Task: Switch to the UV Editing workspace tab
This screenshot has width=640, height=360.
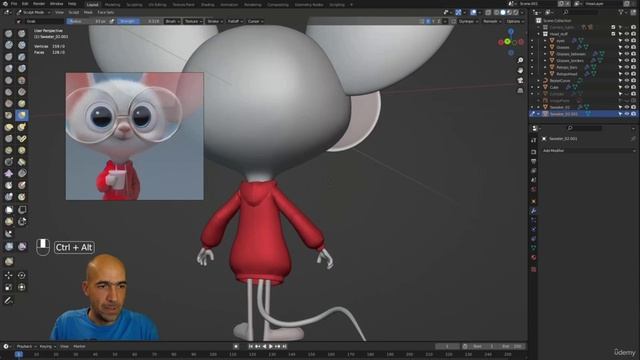Action: [158, 5]
